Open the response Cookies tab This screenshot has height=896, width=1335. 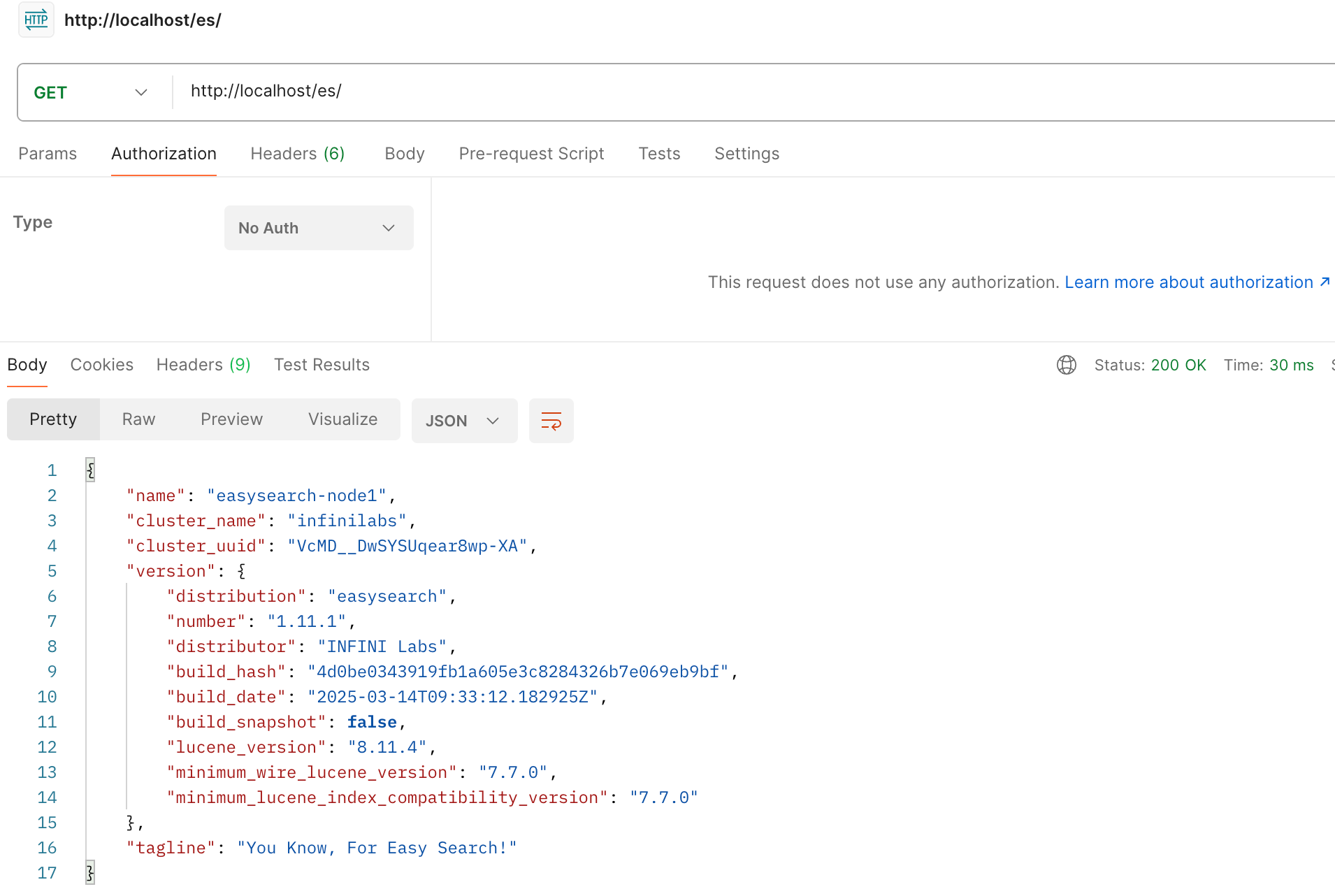102,365
